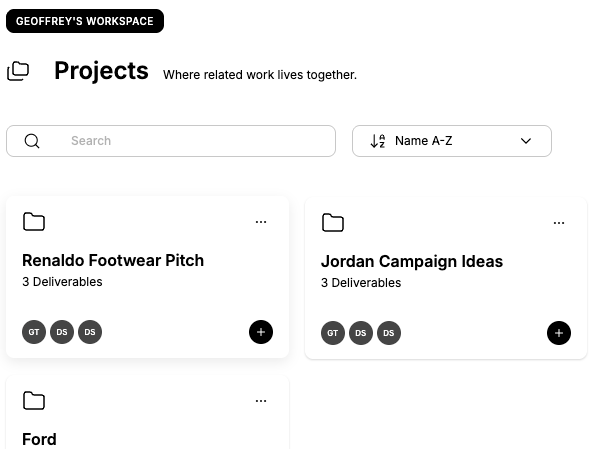Add member to Jordan Campaign Ideas

559,333
